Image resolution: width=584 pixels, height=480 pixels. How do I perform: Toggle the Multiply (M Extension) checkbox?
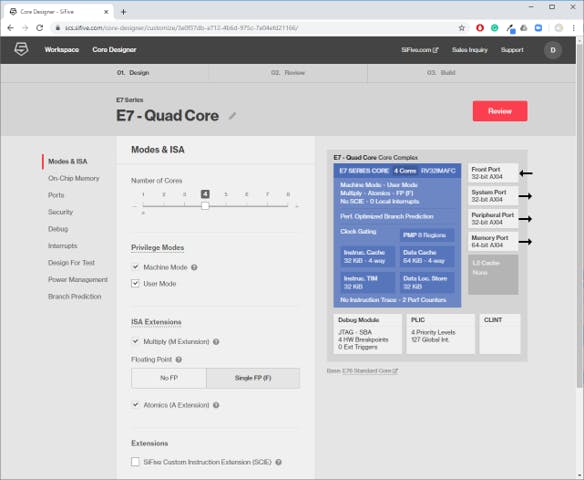point(135,341)
